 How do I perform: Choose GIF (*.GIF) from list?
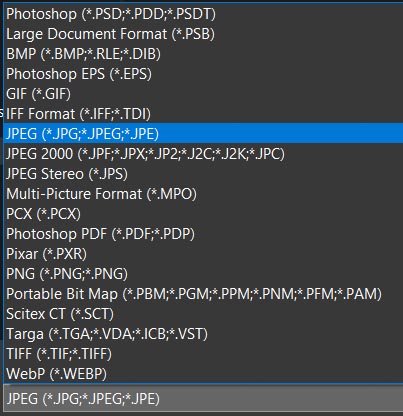[203, 94]
